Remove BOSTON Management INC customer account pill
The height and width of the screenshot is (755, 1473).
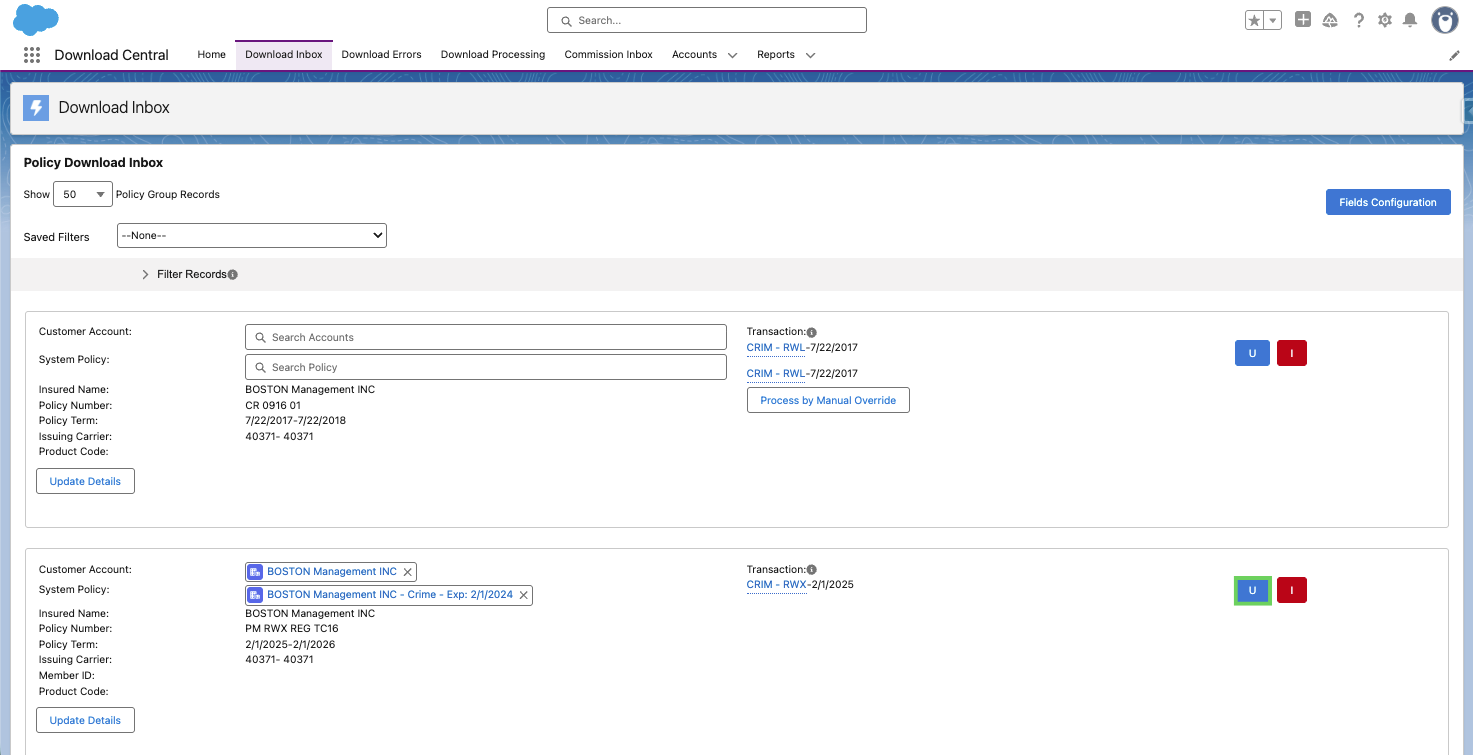click(407, 572)
